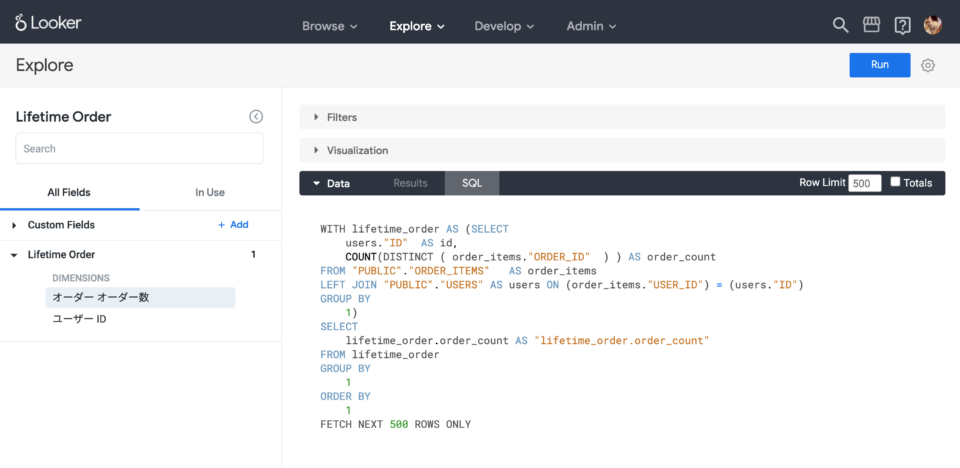Focus the field Search box
The height and width of the screenshot is (468, 960).
140,148
